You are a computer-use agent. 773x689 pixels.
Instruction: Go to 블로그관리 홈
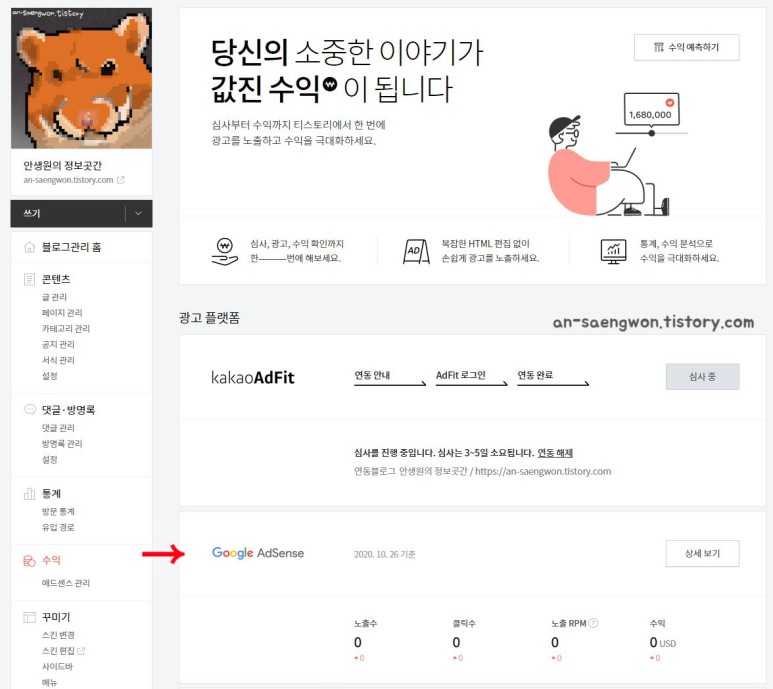71,247
